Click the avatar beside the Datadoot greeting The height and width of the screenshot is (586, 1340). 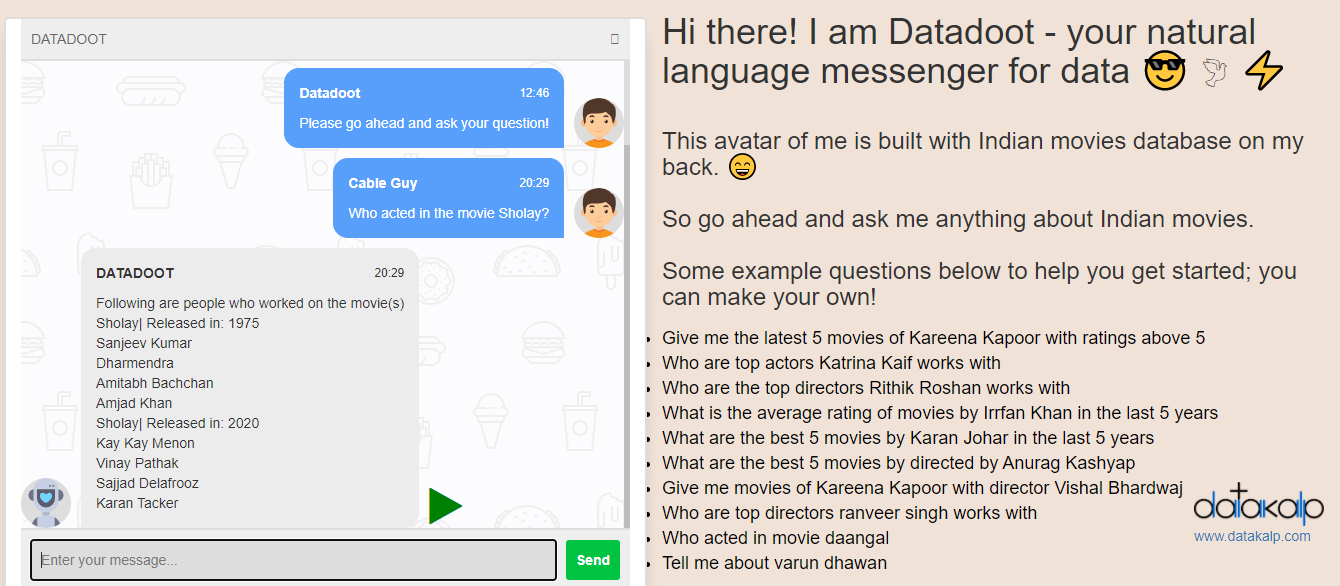[599, 123]
